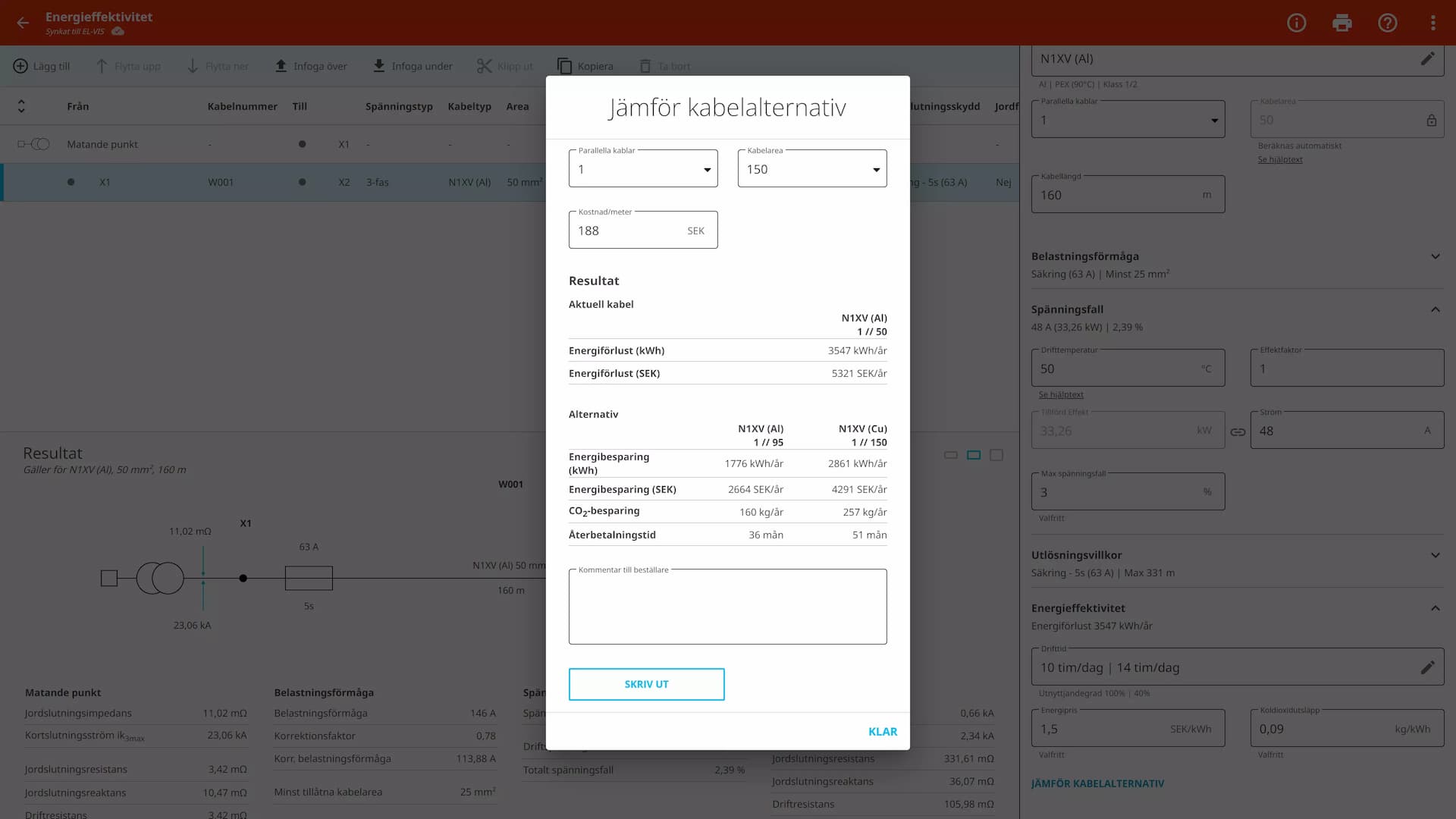The image size is (1456, 819).
Task: Expand Belastningsförmåga section
Action: click(x=1436, y=256)
